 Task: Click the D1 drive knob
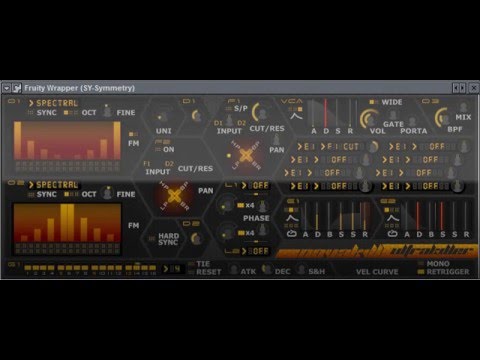pos(197,116)
